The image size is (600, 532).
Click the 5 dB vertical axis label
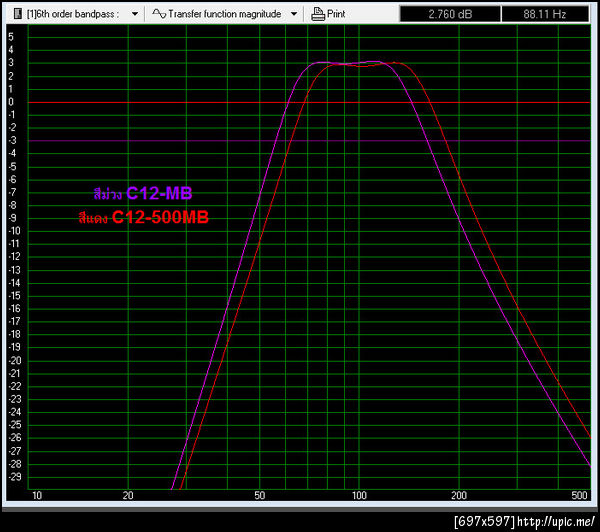11,37
